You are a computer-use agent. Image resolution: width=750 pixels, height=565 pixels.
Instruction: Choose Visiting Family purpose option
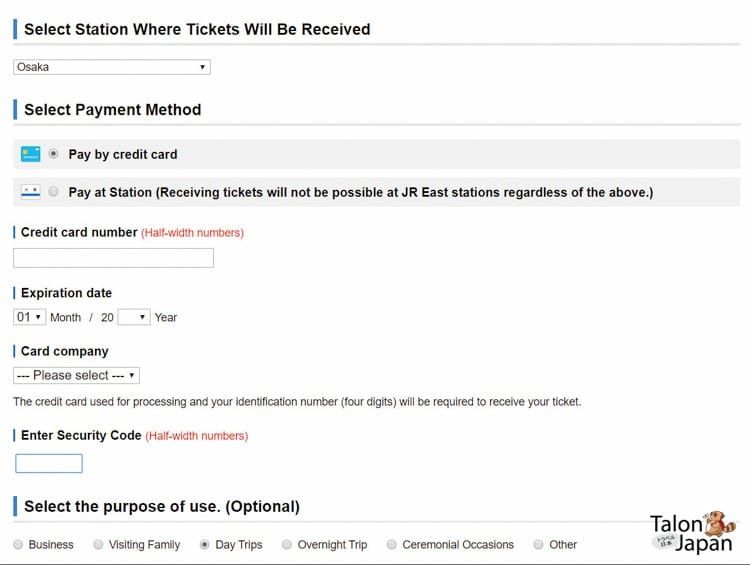pyautogui.click(x=98, y=544)
